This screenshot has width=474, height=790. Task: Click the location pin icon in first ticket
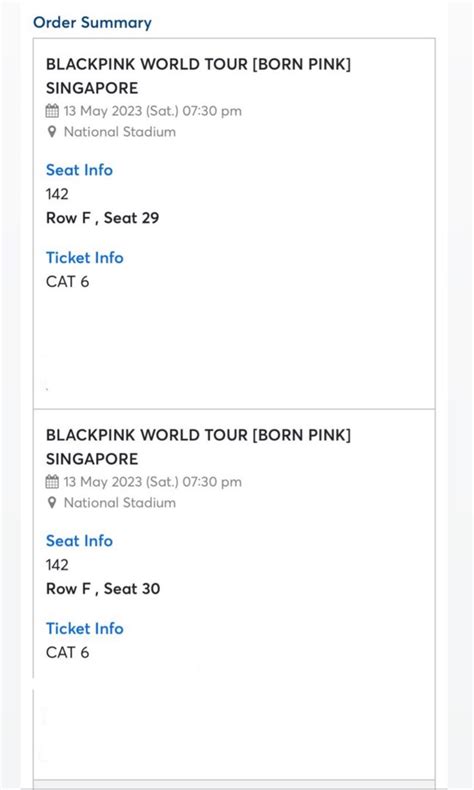pos(52,132)
